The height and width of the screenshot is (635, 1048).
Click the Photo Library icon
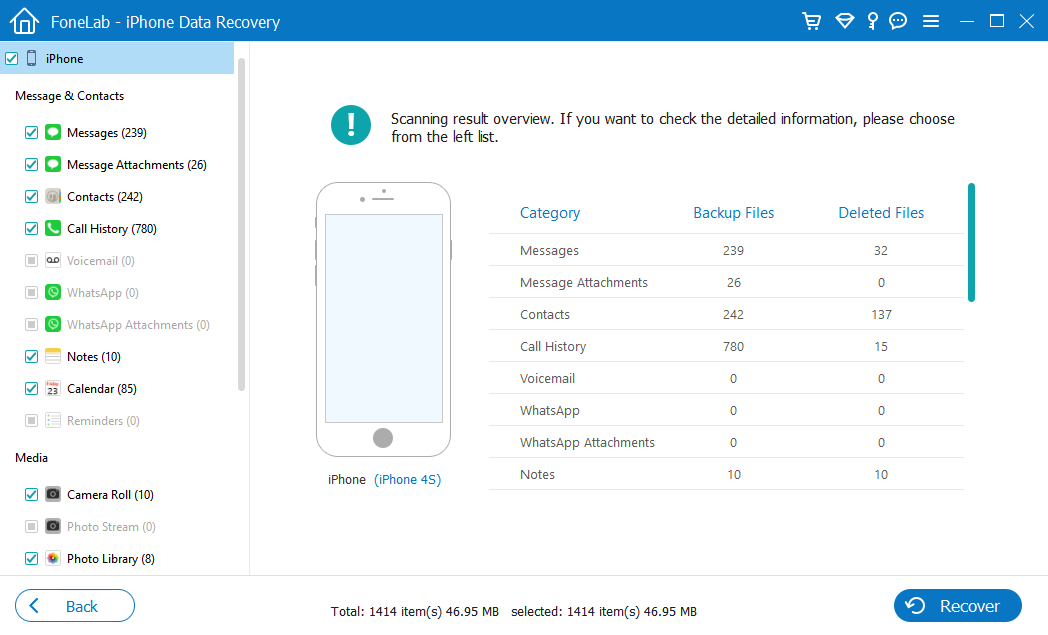[x=53, y=559]
